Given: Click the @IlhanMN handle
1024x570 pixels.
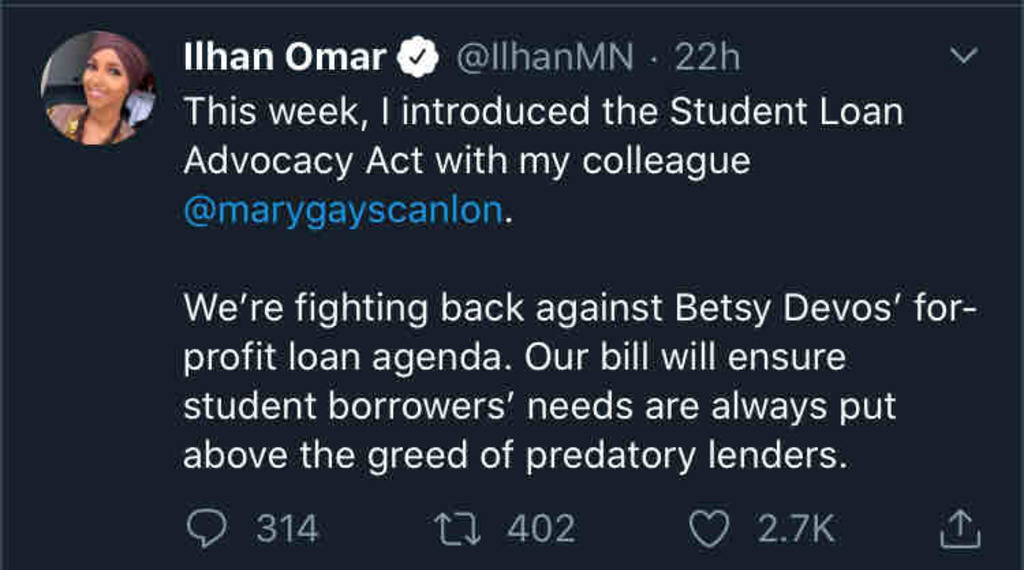Looking at the screenshot, I should (x=545, y=58).
